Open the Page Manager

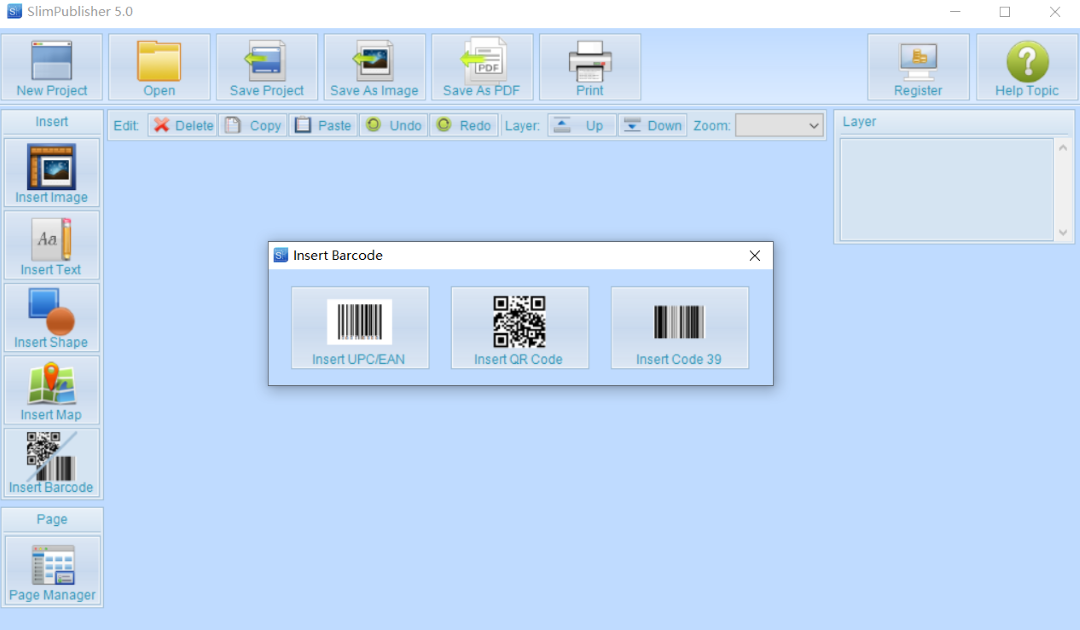point(51,570)
